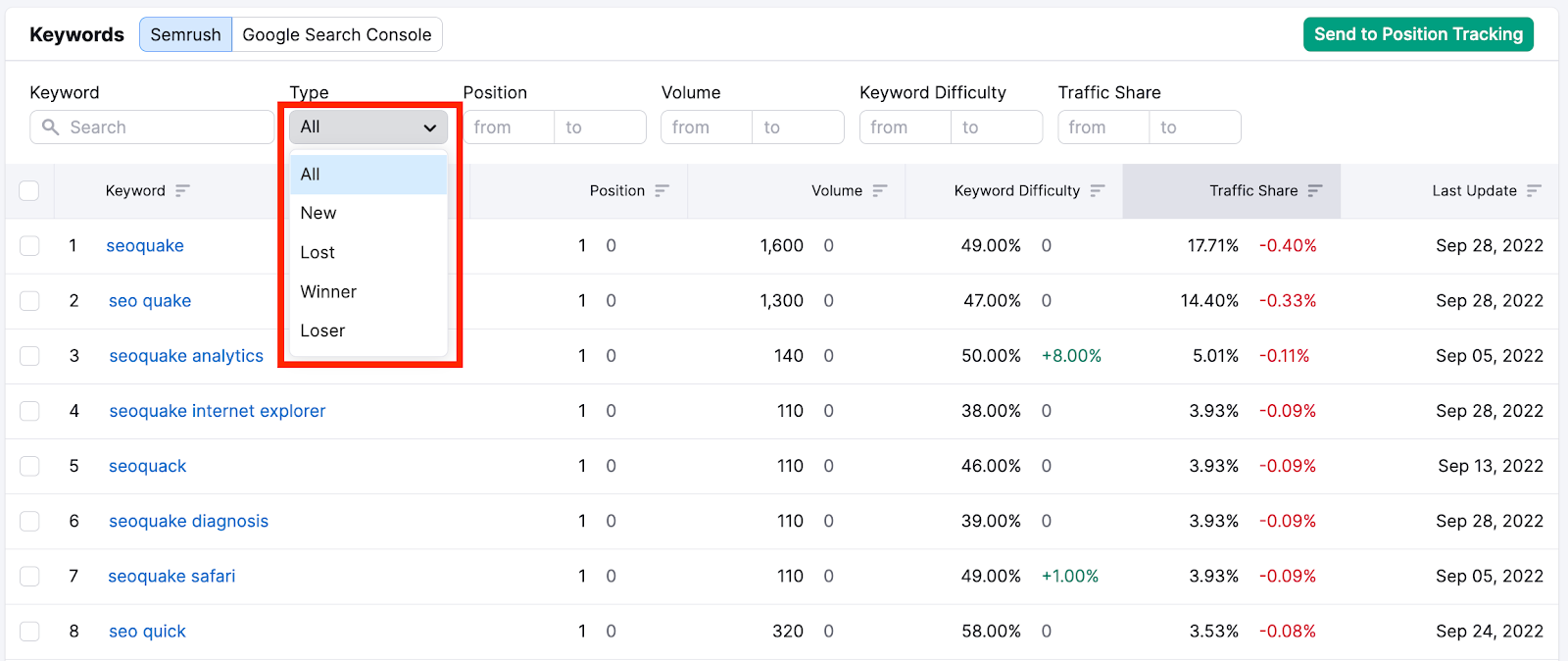Click traffic share 5.01%

[x=1215, y=355]
